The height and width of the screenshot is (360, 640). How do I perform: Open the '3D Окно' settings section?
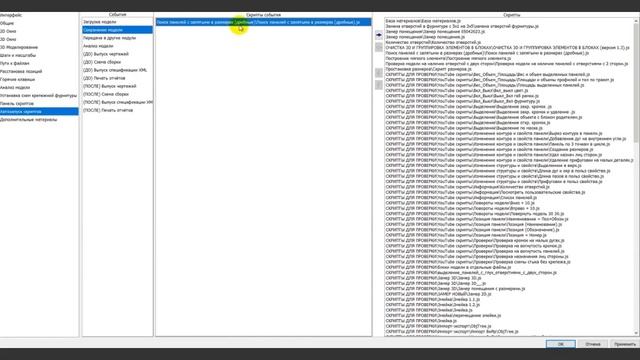(x=8, y=39)
